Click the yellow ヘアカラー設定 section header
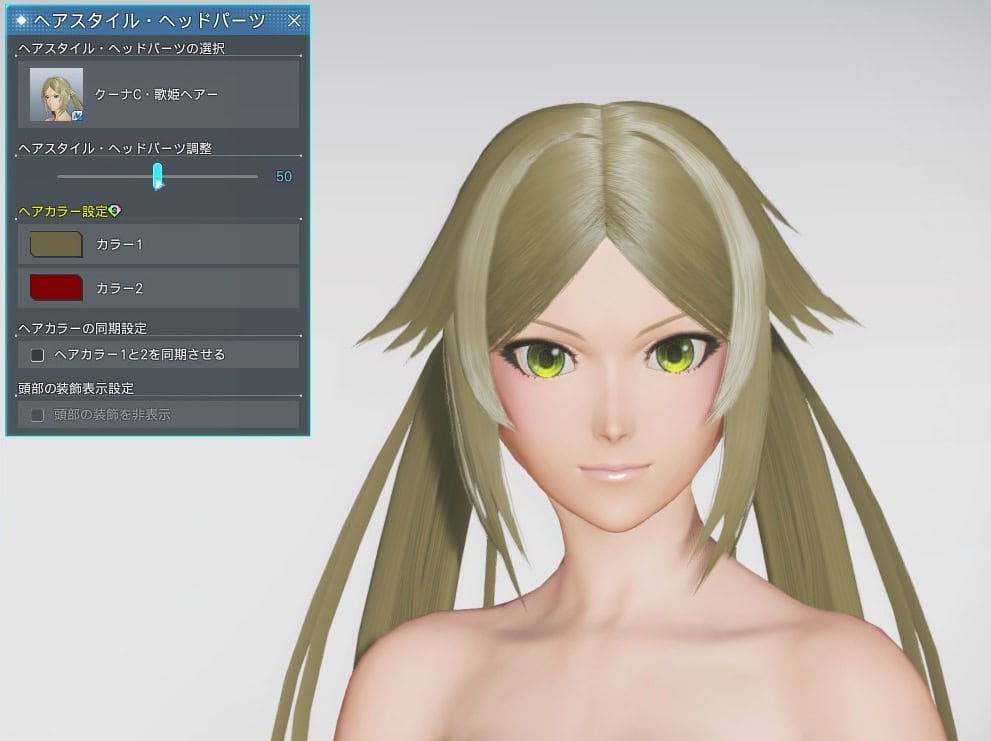Viewport: 991px width, 741px height. [63, 211]
